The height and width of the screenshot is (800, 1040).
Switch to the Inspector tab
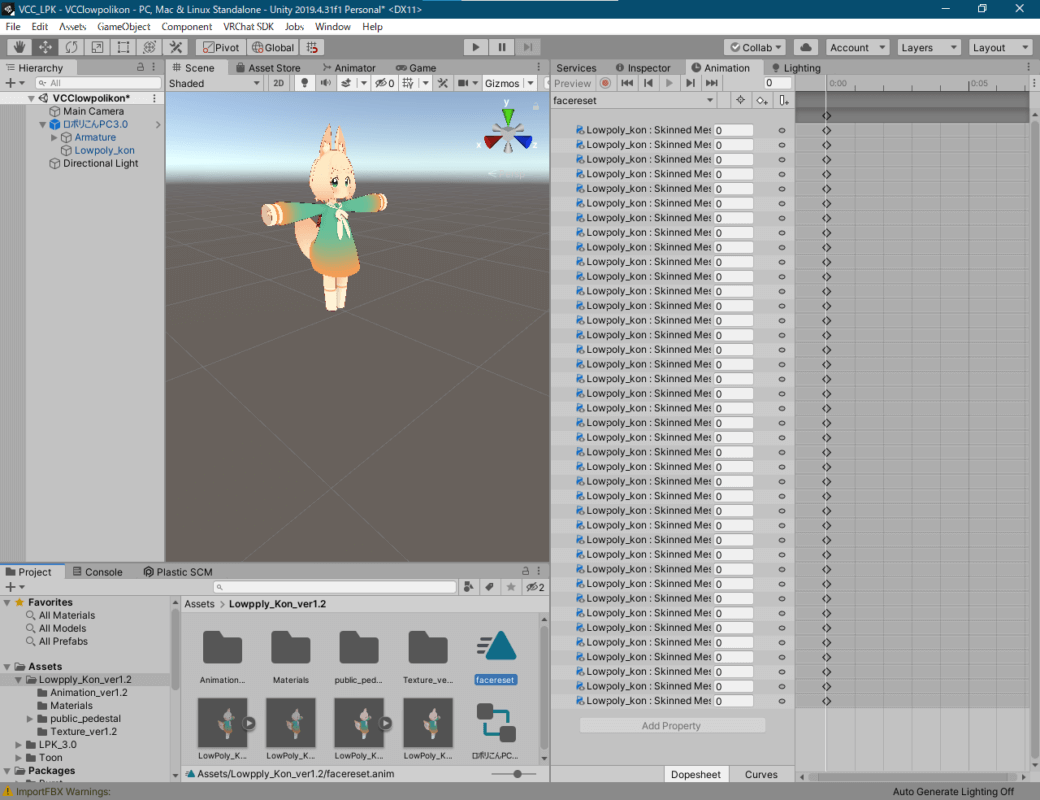[x=642, y=68]
